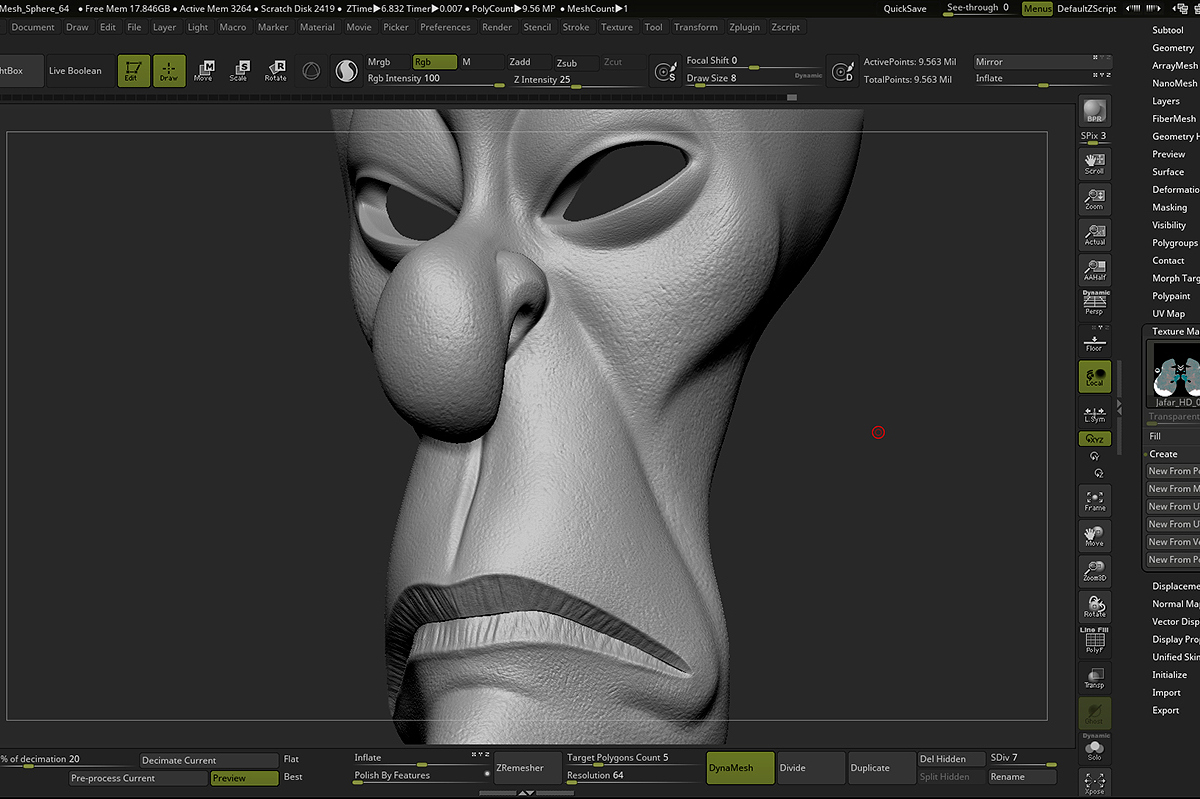Screen dimensions: 1200x799
Task: Activate Edit mode button
Action: [134, 70]
